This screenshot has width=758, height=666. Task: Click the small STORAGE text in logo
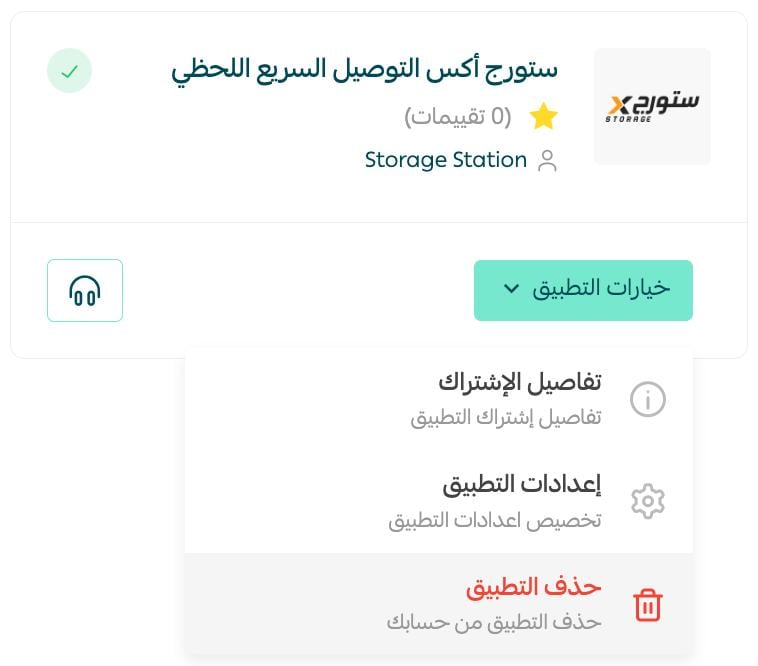click(628, 119)
